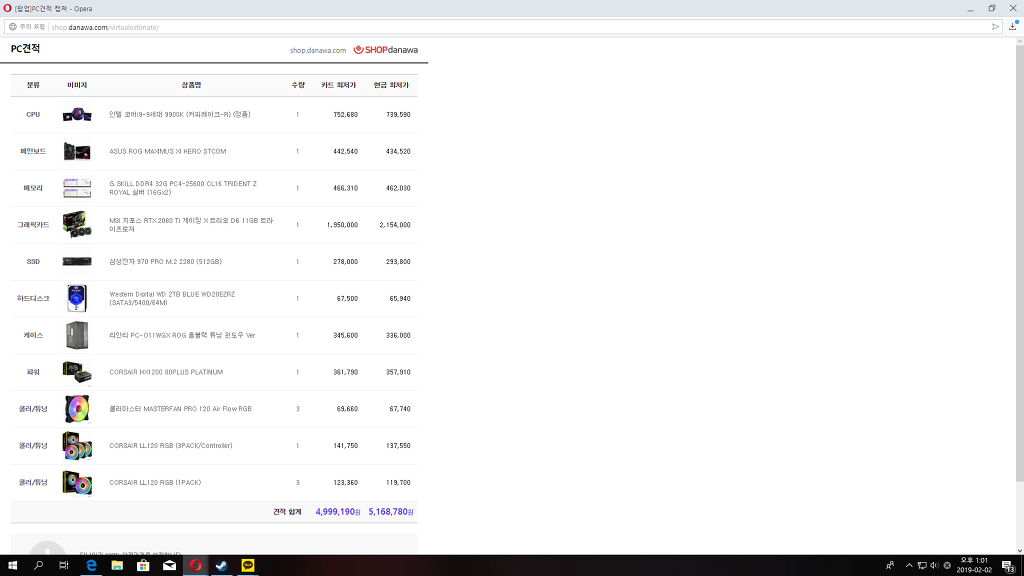The width and height of the screenshot is (1024, 576).
Task: Open Microsoft Store from taskbar
Action: [143, 566]
